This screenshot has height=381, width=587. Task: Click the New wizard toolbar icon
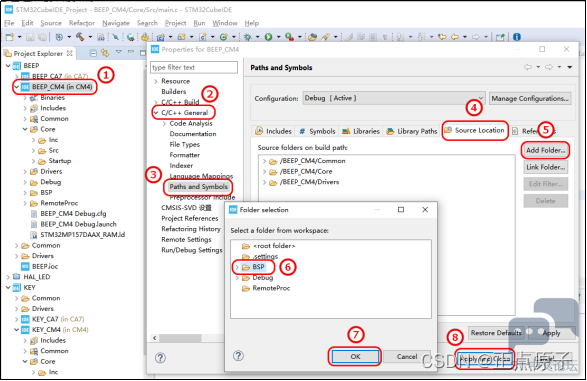tap(10, 37)
